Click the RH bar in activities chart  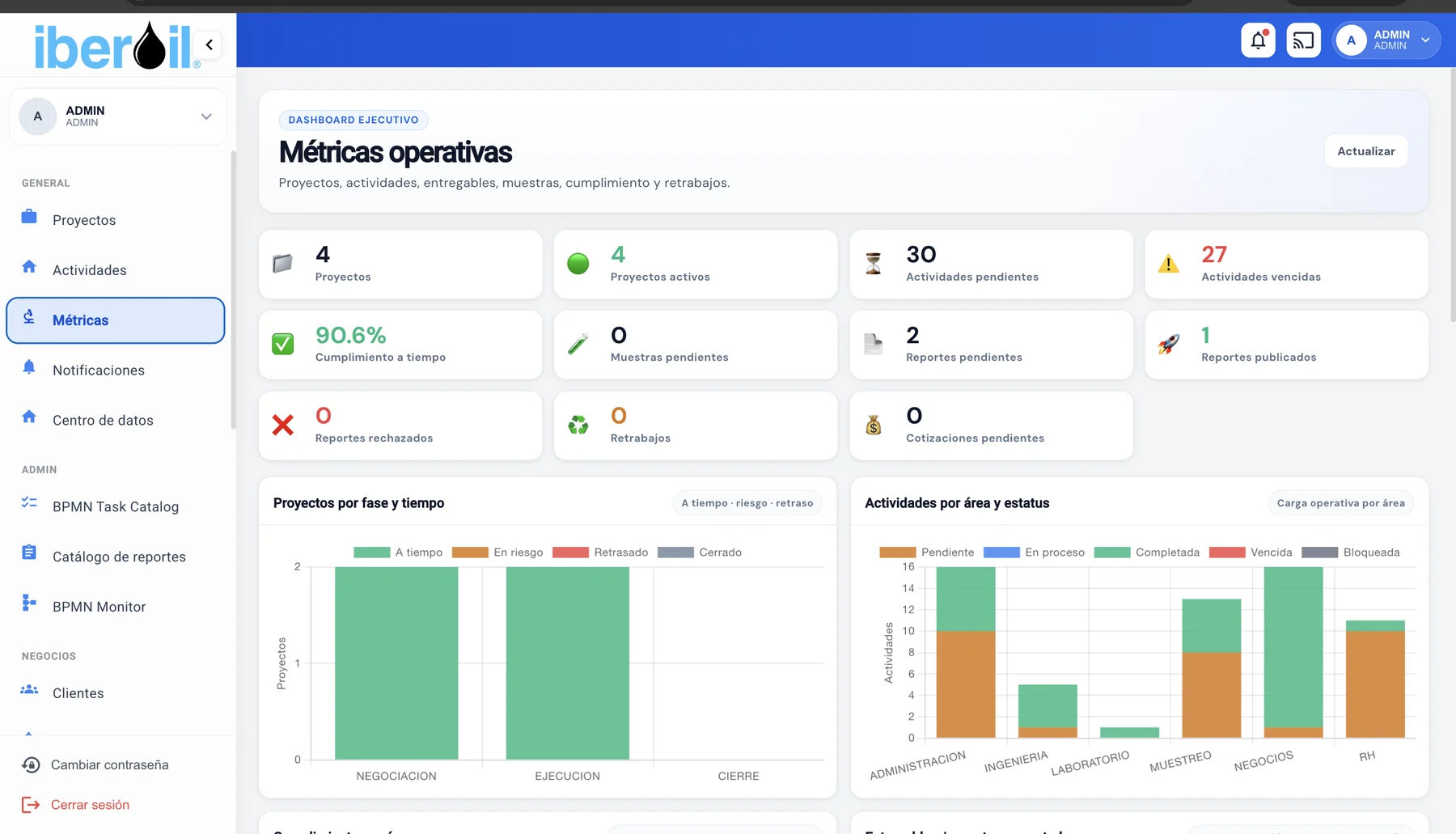(x=1375, y=679)
